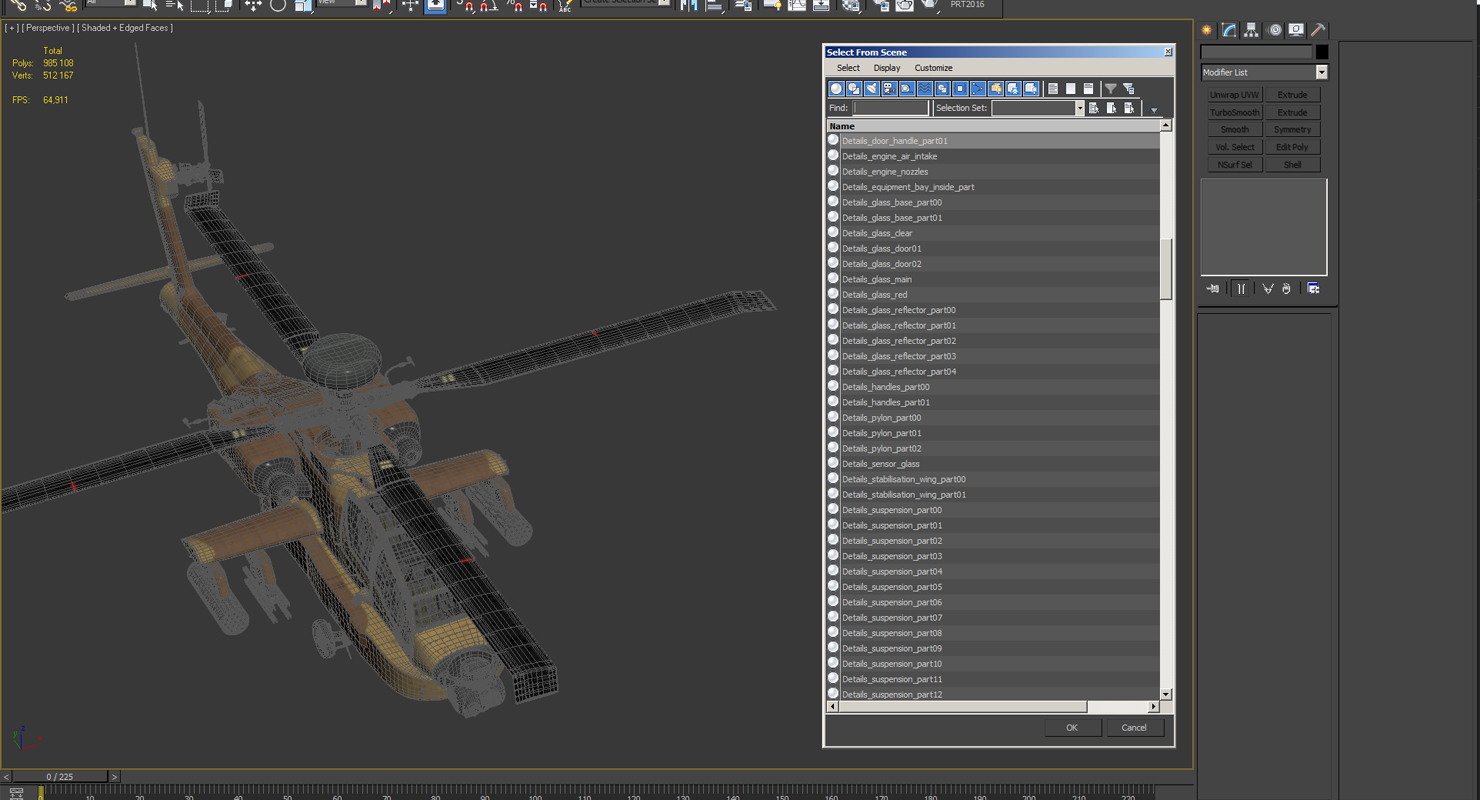Apply the Unwrap UVW modifier button
The width and height of the screenshot is (1480, 800).
pos(1235,95)
